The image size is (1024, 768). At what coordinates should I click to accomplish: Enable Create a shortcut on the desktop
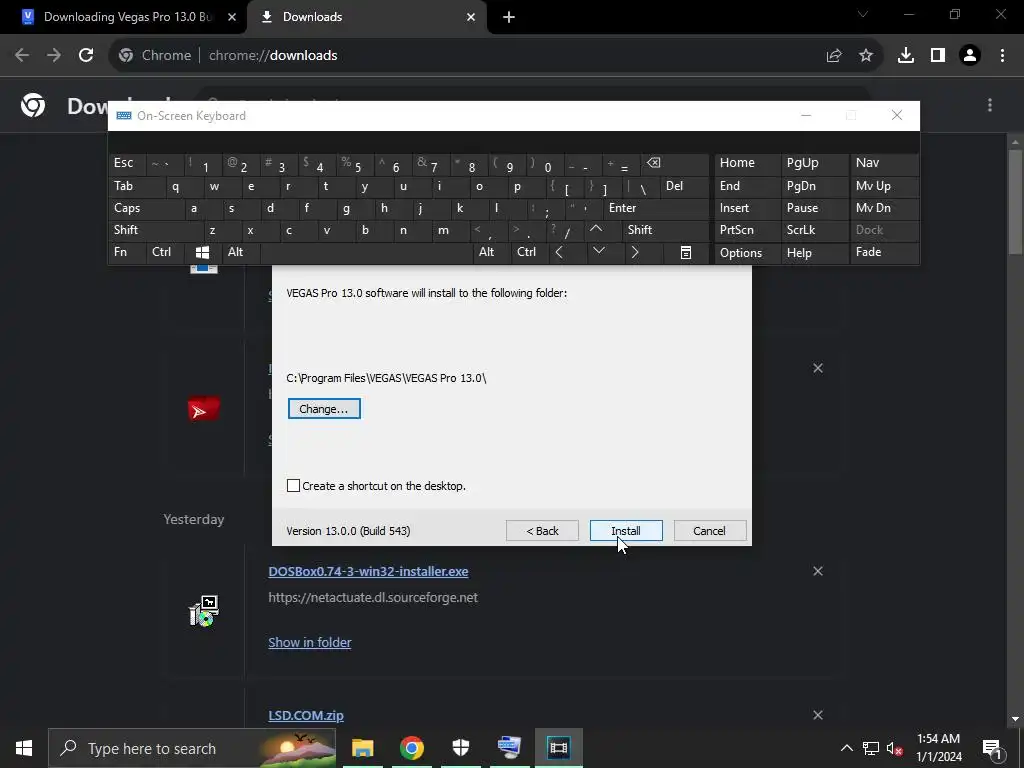pos(293,486)
